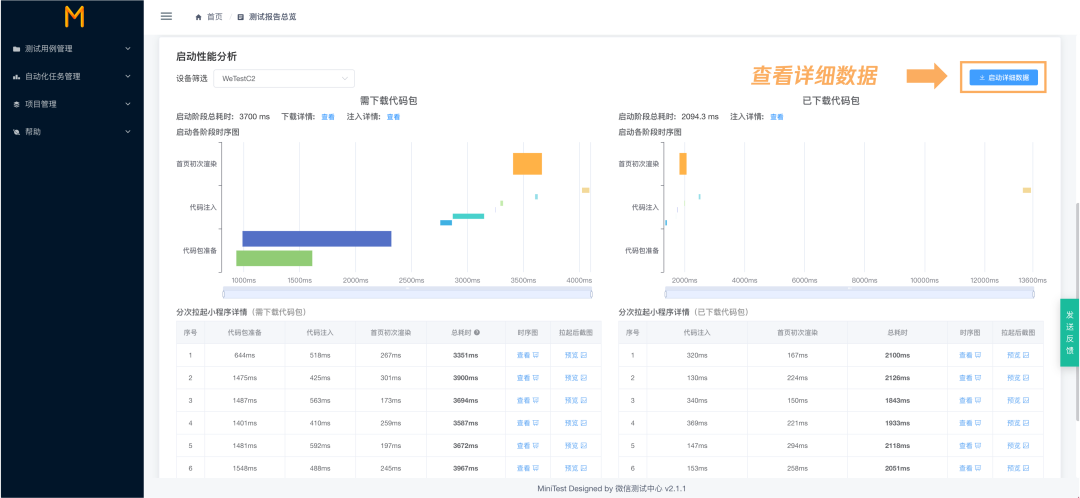Image resolution: width=1080 pixels, height=498 pixels.
Task: View 时序图 for row 1933ms
Action: click(x=970, y=423)
